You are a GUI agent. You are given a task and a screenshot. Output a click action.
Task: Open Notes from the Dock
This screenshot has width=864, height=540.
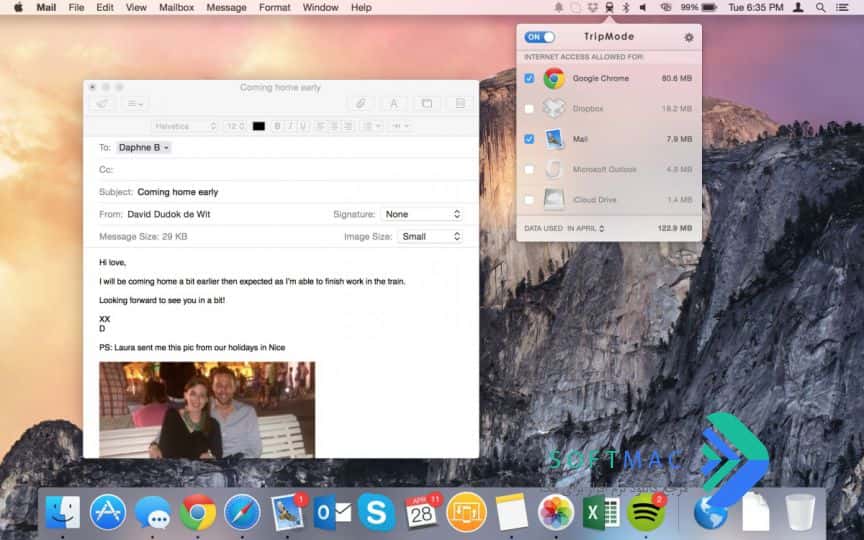pos(511,512)
